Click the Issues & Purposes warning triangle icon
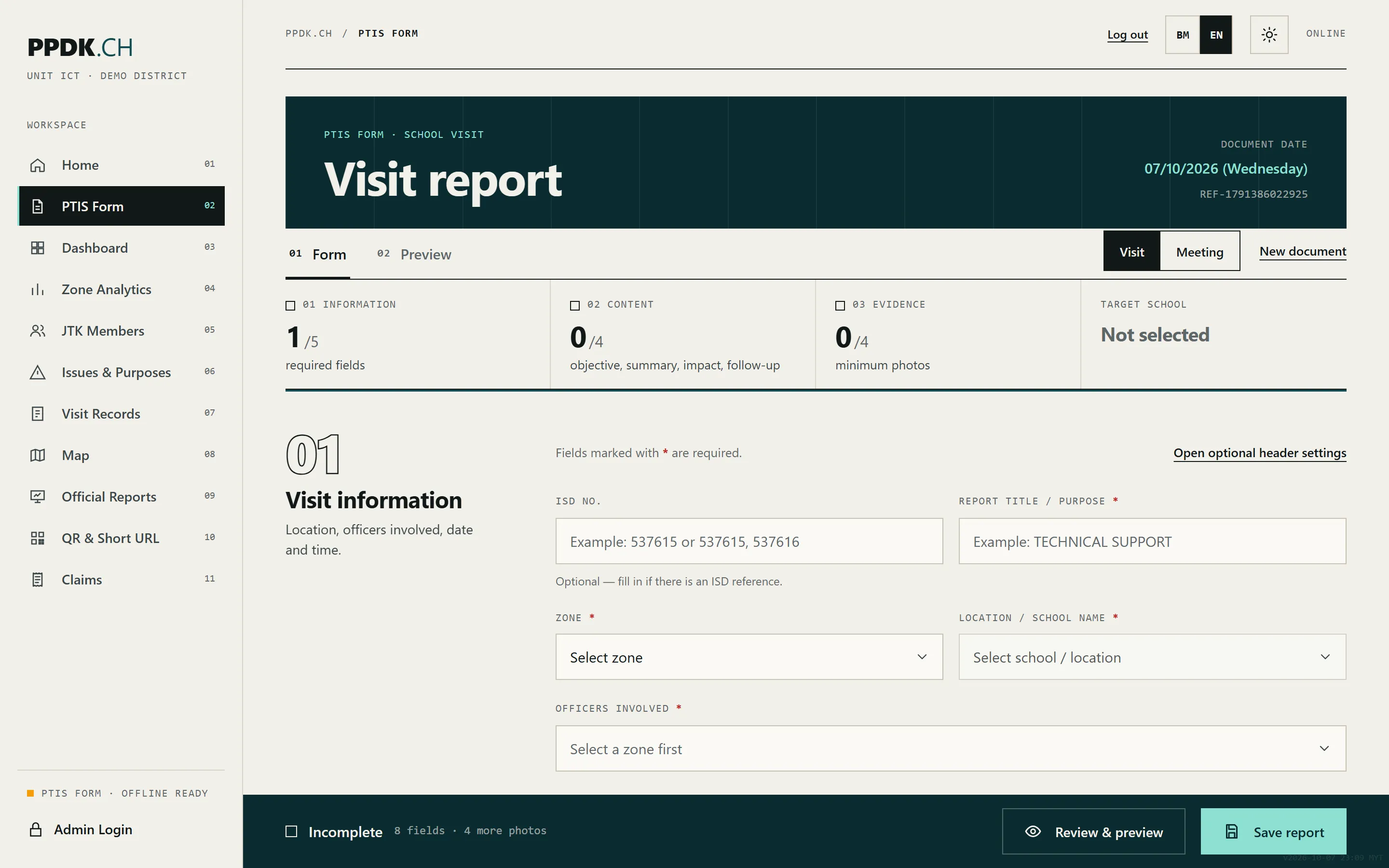1389x868 pixels. coord(37,373)
